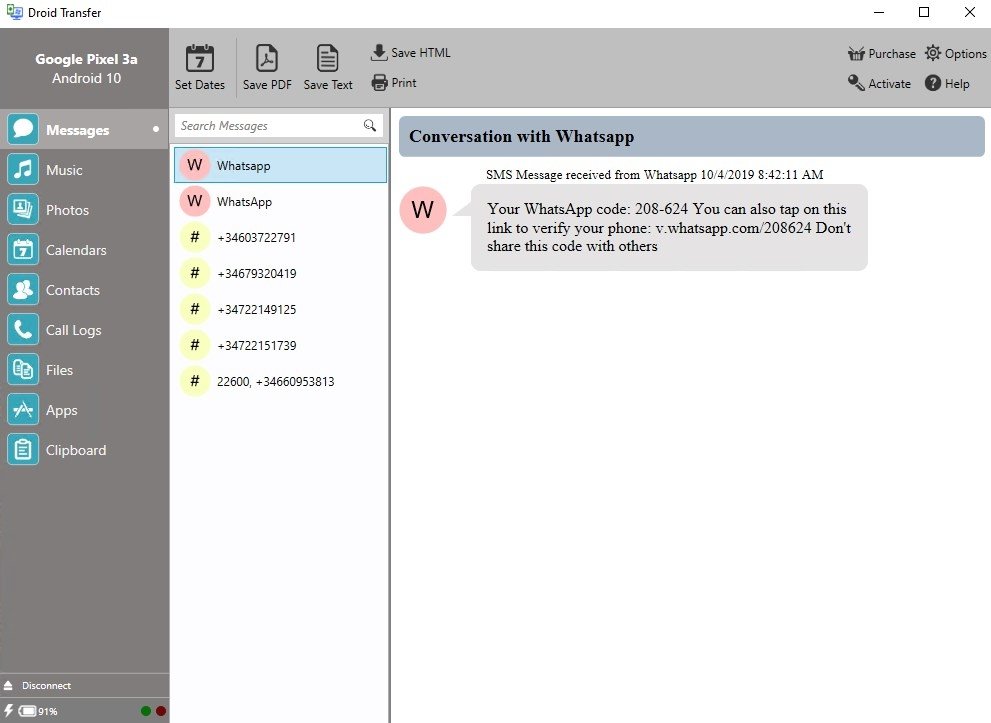991x723 pixels.
Task: Select the Messages section
Action: [84, 130]
